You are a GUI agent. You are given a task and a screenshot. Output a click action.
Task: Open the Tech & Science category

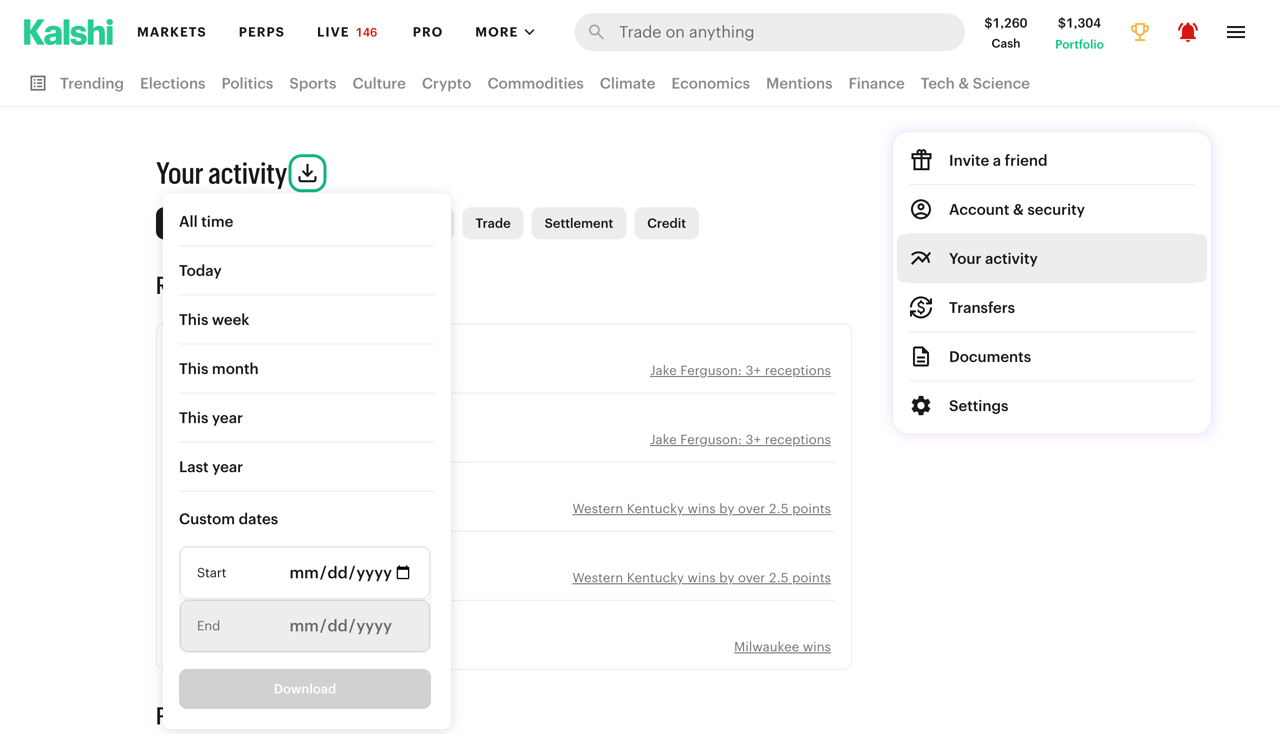pos(975,83)
